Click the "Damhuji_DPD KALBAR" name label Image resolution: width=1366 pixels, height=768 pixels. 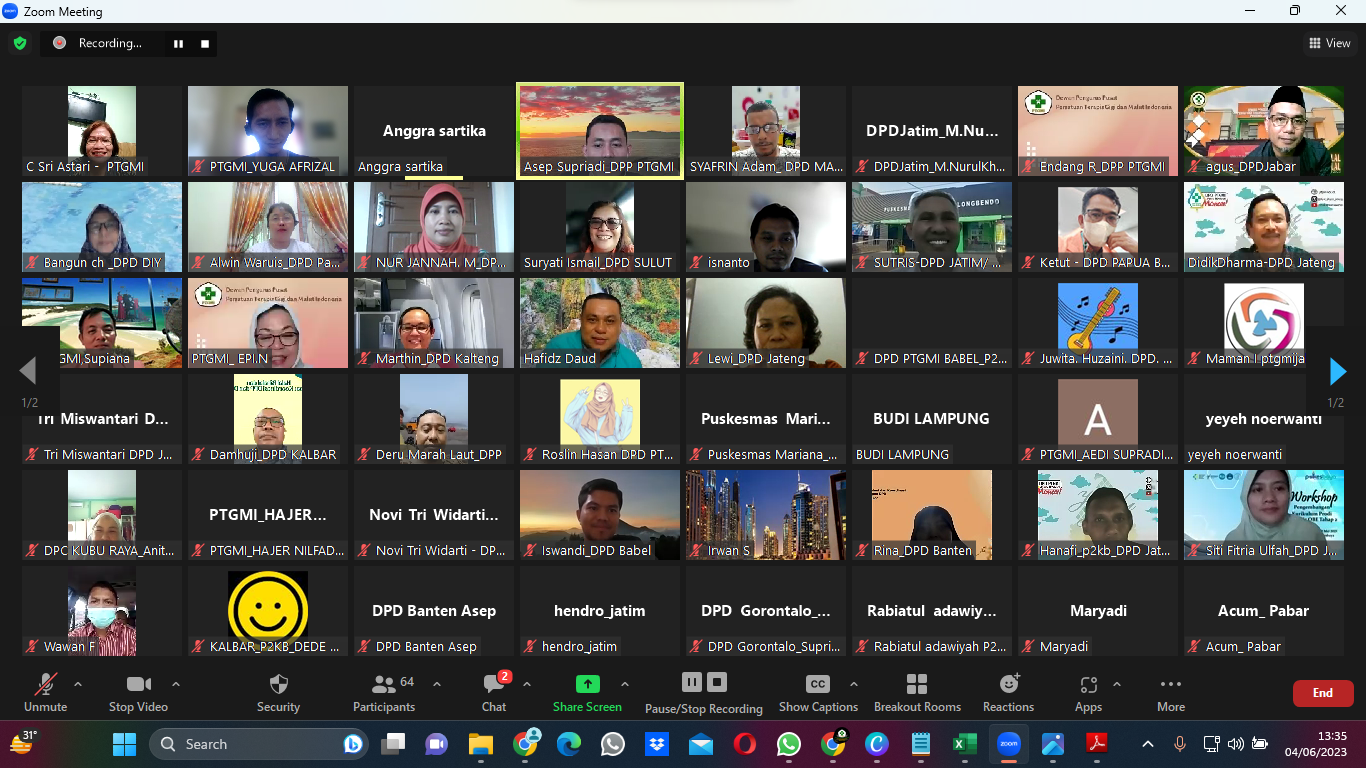pyautogui.click(x=273, y=455)
